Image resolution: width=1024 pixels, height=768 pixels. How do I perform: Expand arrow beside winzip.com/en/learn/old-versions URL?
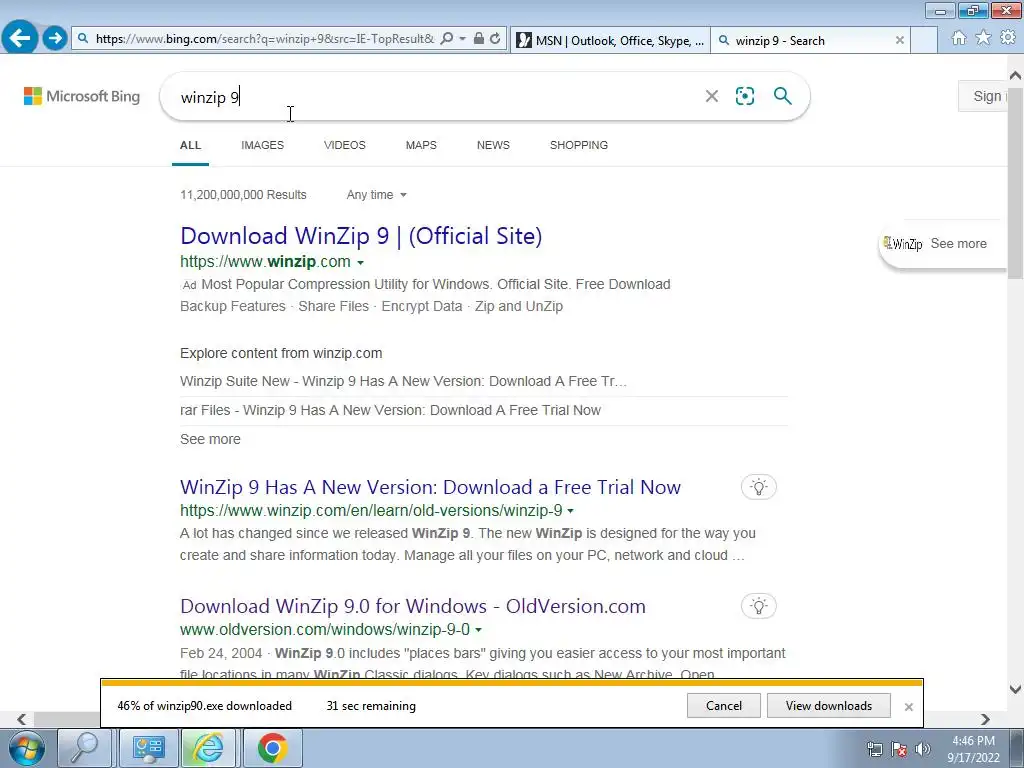570,511
